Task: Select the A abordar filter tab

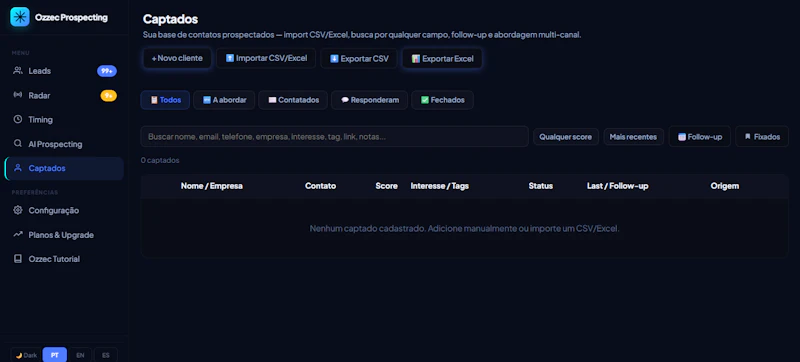Action: 224,100
